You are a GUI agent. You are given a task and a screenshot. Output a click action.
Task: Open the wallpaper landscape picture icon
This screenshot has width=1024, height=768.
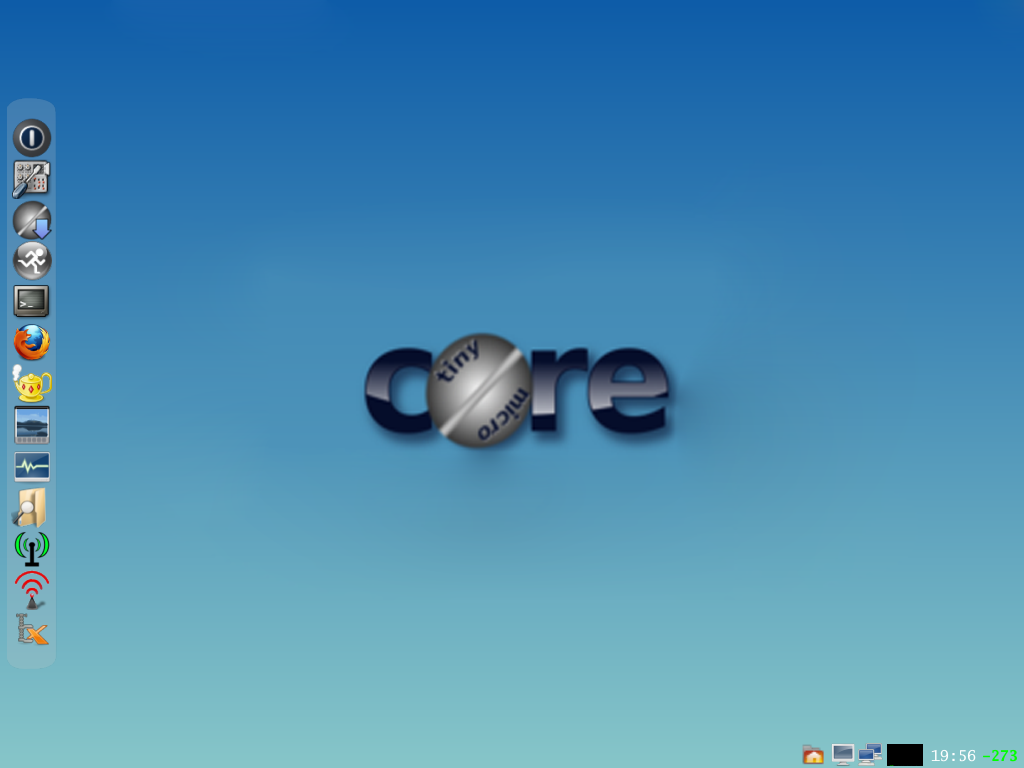[32, 425]
